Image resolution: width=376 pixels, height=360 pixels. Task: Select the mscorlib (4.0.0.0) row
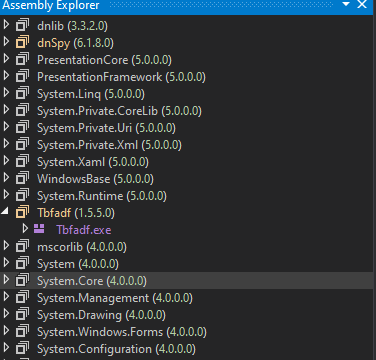[x=186, y=247]
